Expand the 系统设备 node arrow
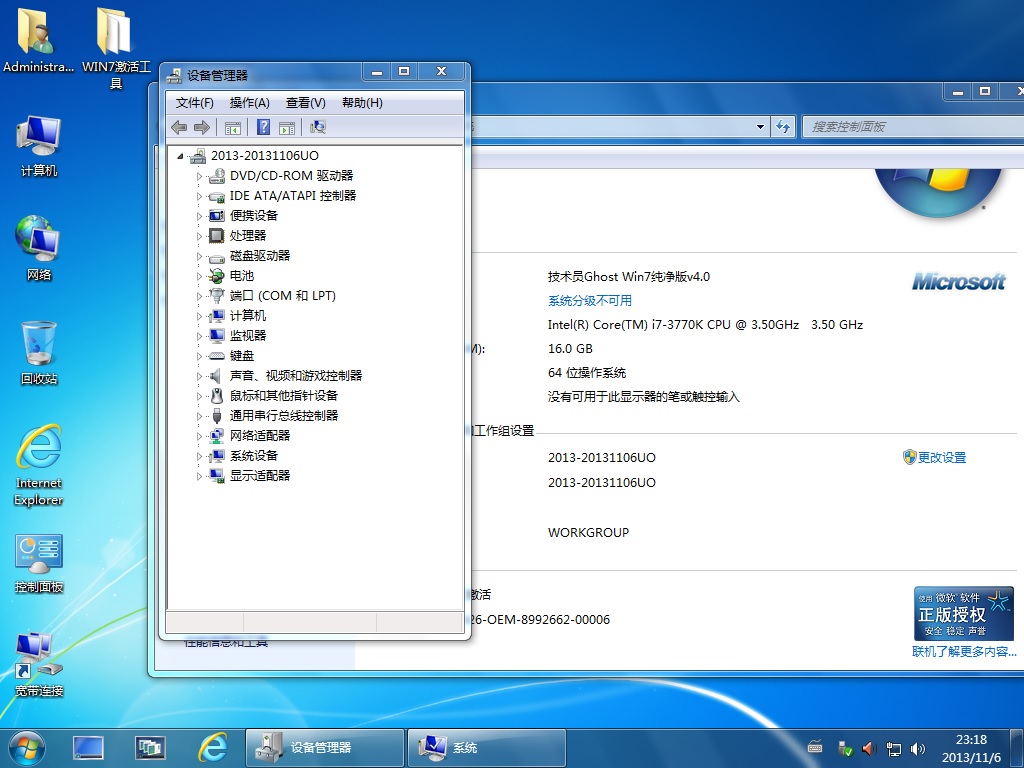The image size is (1024, 768). 199,456
